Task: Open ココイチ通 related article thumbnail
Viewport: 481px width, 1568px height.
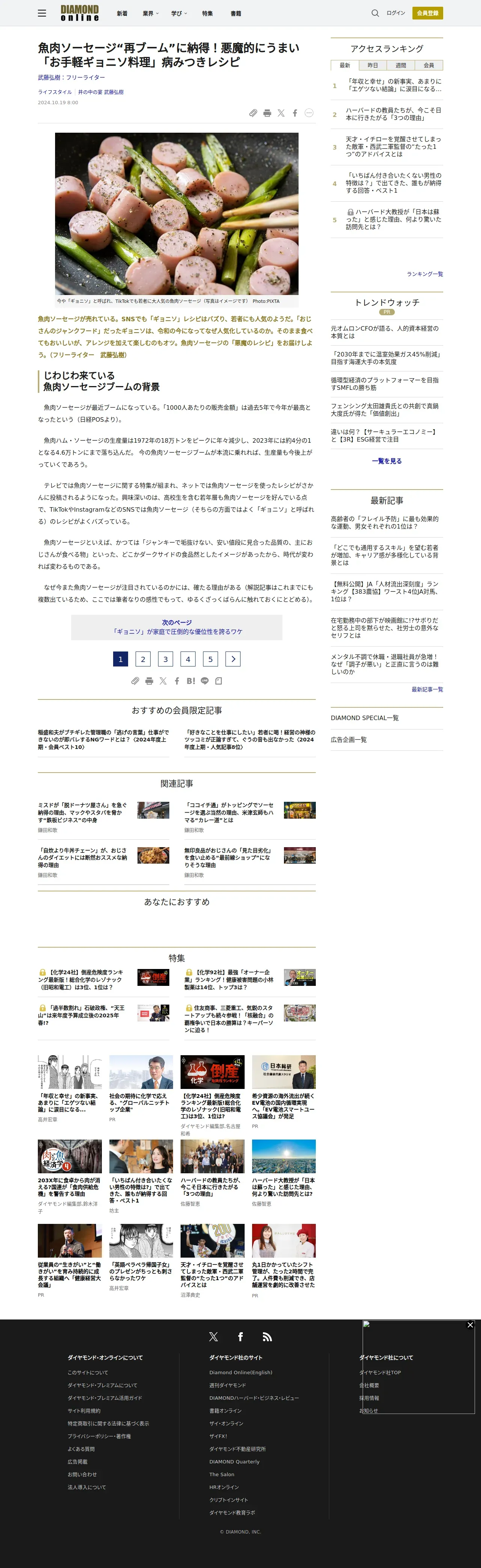Action: point(300,810)
